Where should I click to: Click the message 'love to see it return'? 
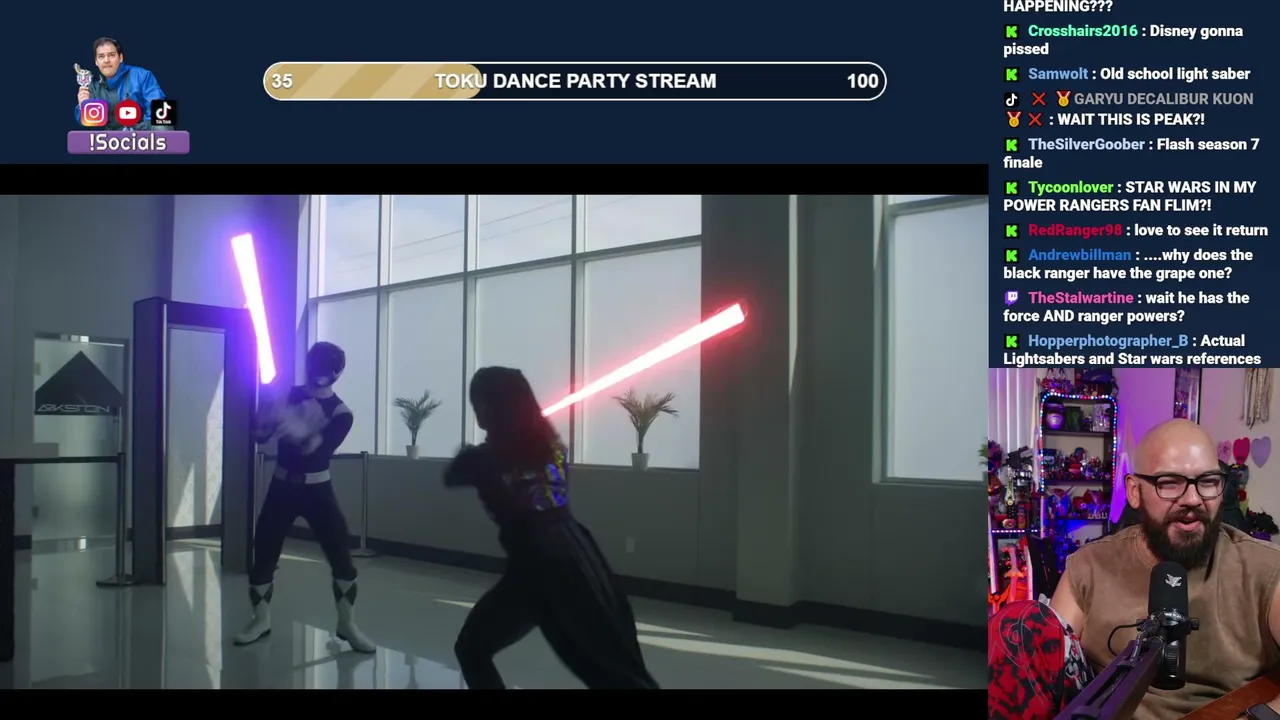click(1201, 230)
